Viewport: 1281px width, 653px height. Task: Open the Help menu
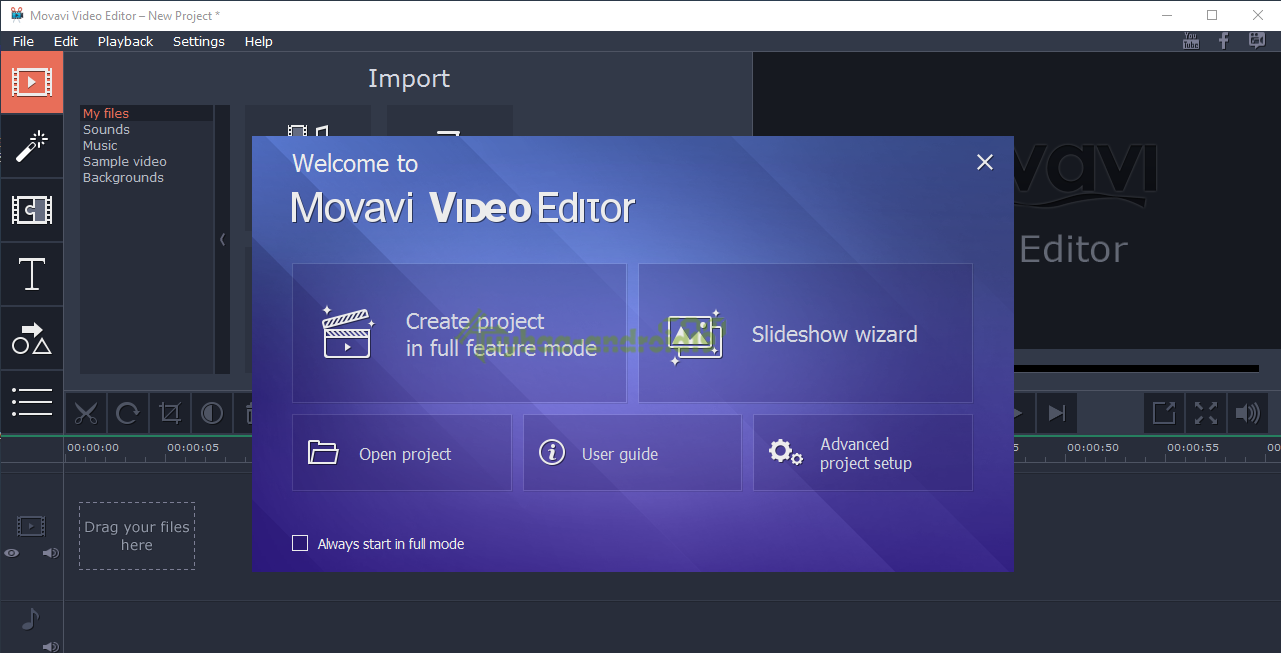pos(259,41)
